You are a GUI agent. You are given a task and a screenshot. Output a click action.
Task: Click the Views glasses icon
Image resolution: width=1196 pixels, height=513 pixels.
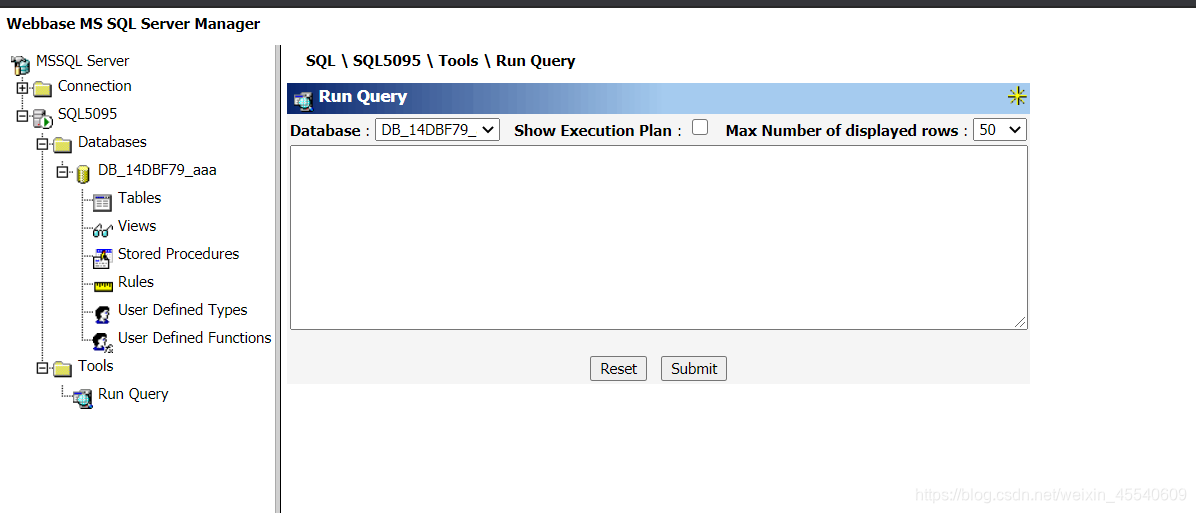coord(102,229)
